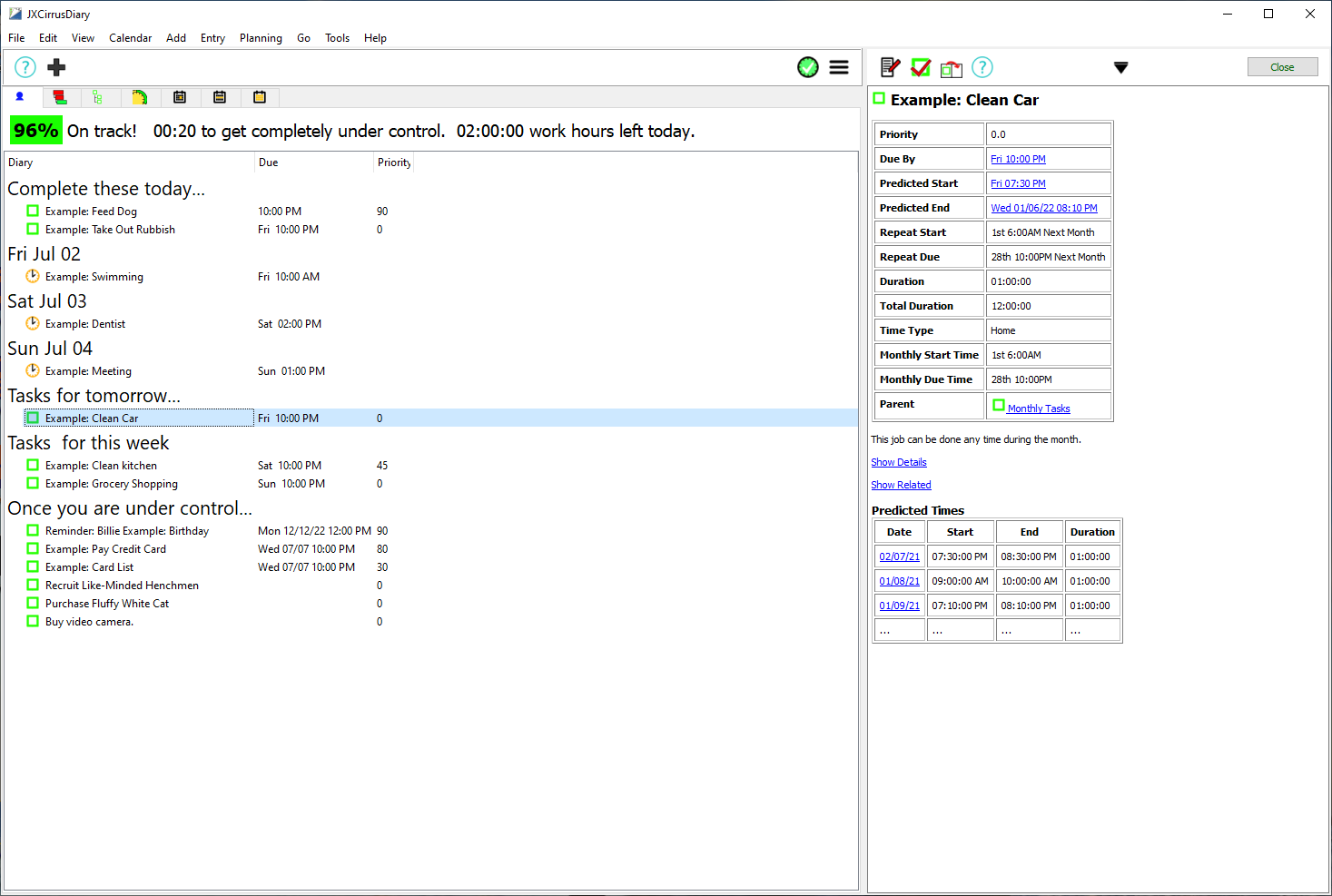1332x896 pixels.
Task: Switch to the personal view tab with blue person
Action: click(20, 97)
